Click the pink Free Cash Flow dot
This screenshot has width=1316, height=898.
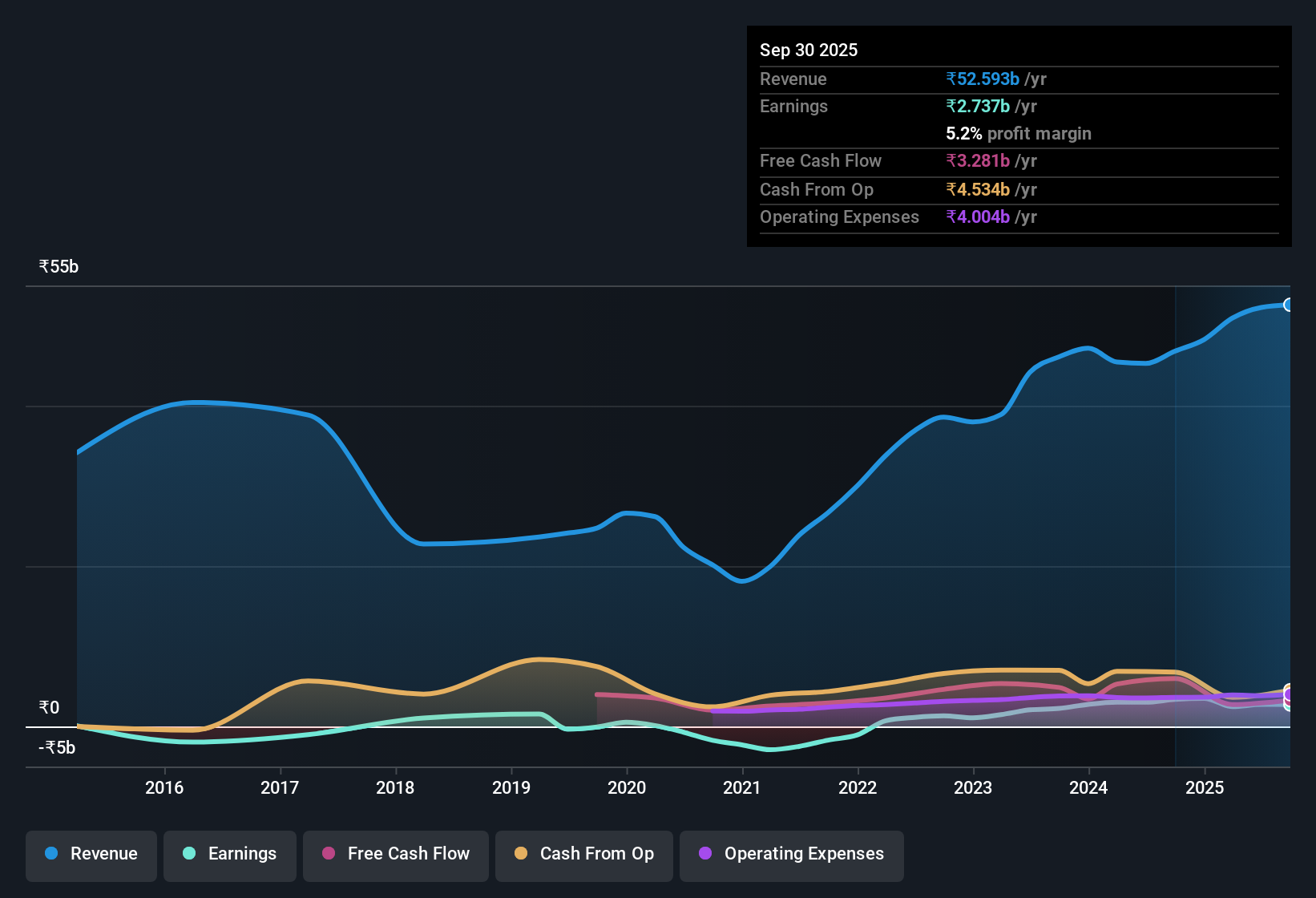pos(329,853)
